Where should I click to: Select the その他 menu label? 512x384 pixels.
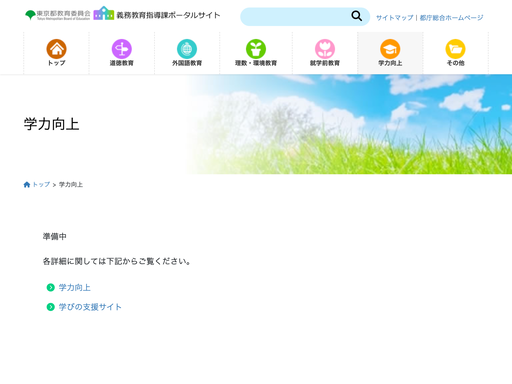coord(456,63)
